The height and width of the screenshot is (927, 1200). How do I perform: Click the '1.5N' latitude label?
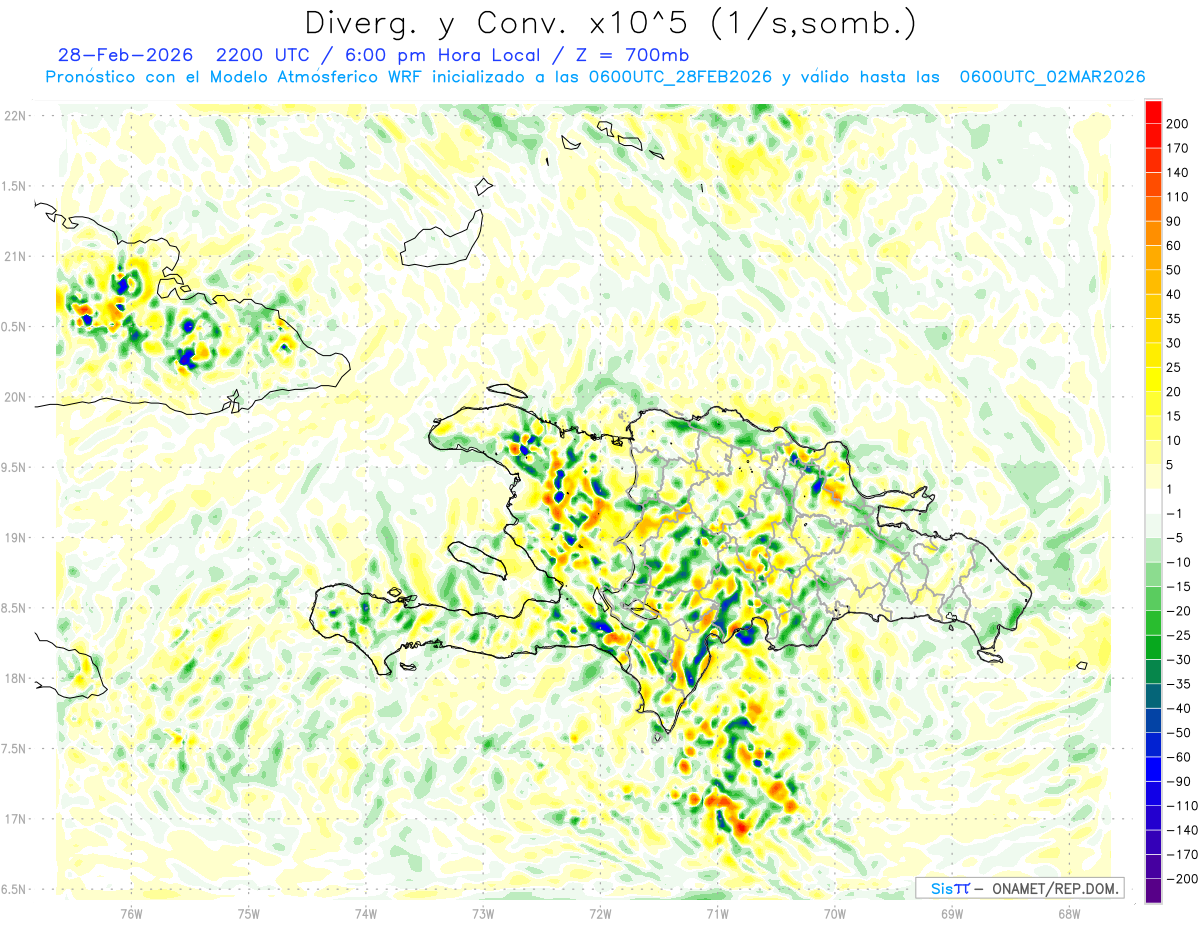point(15,186)
